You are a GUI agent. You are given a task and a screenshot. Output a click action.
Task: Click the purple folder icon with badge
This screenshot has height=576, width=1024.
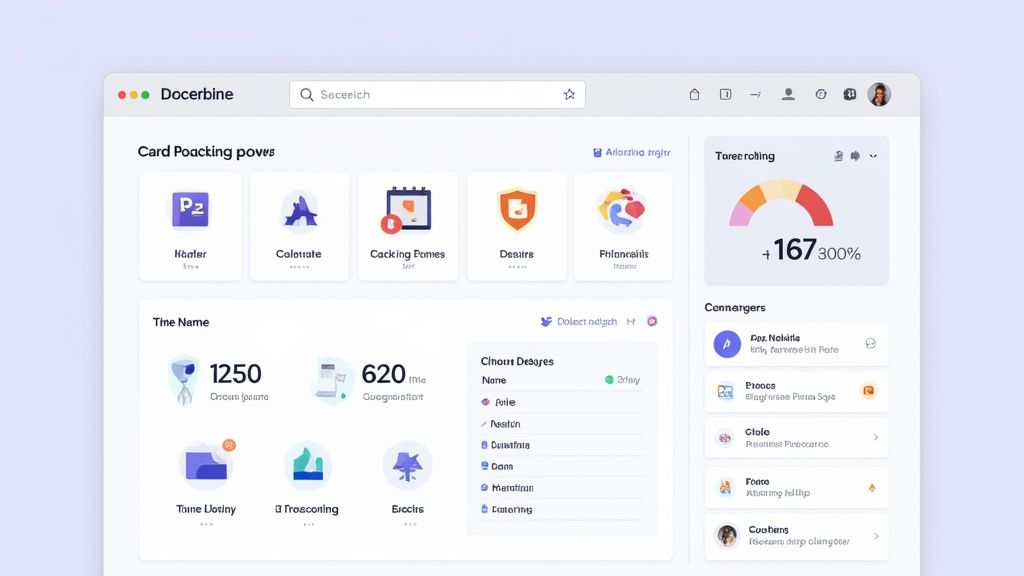[x=206, y=464]
